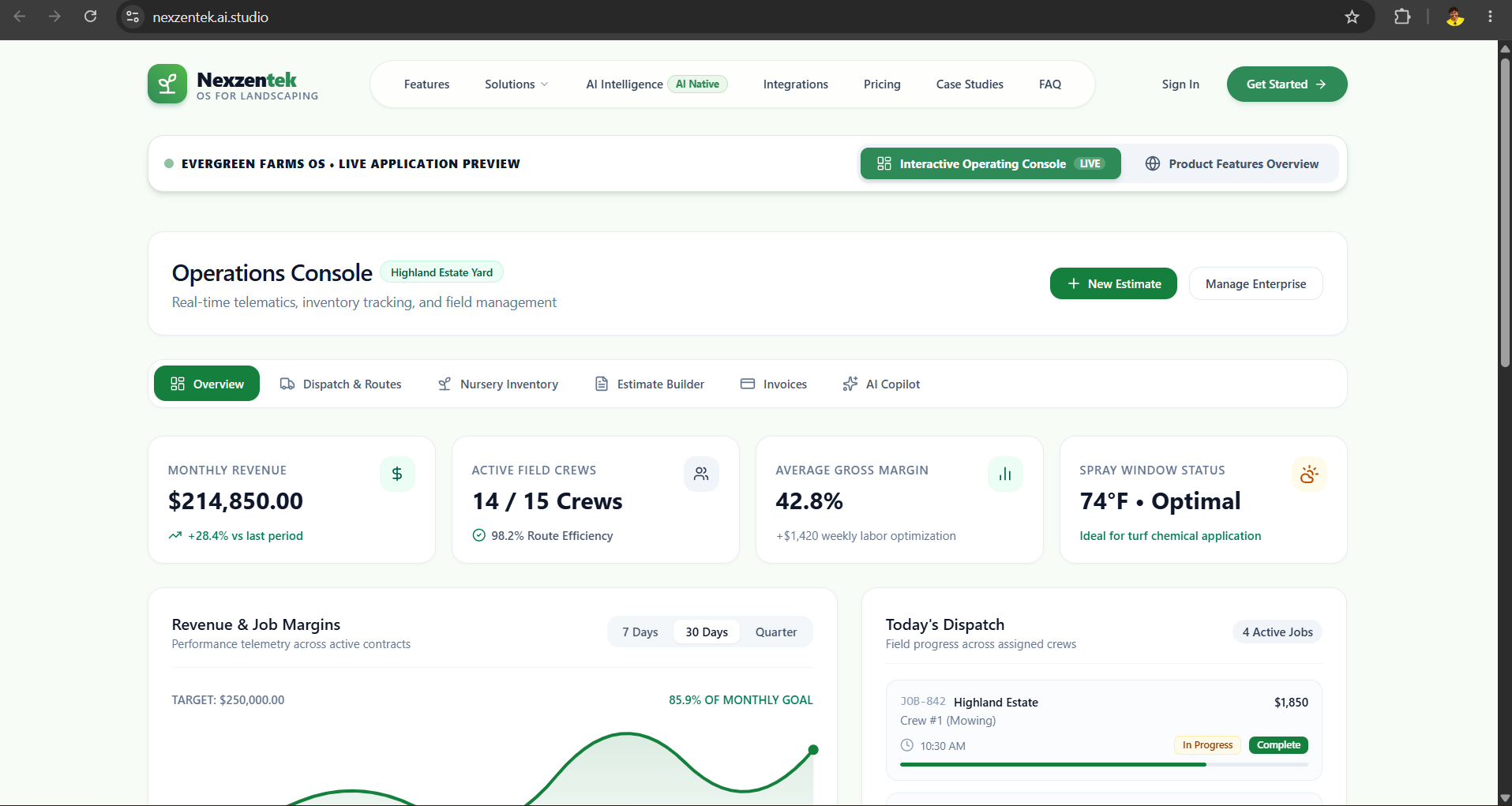Open the Nursery Inventory tab
This screenshot has height=806, width=1512.
(498, 384)
